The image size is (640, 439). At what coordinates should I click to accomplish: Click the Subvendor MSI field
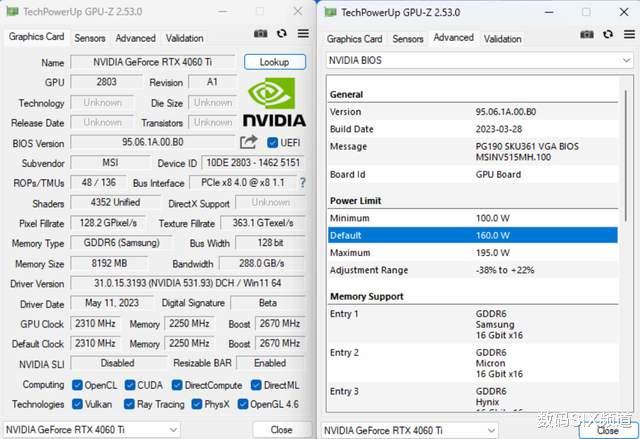point(110,163)
